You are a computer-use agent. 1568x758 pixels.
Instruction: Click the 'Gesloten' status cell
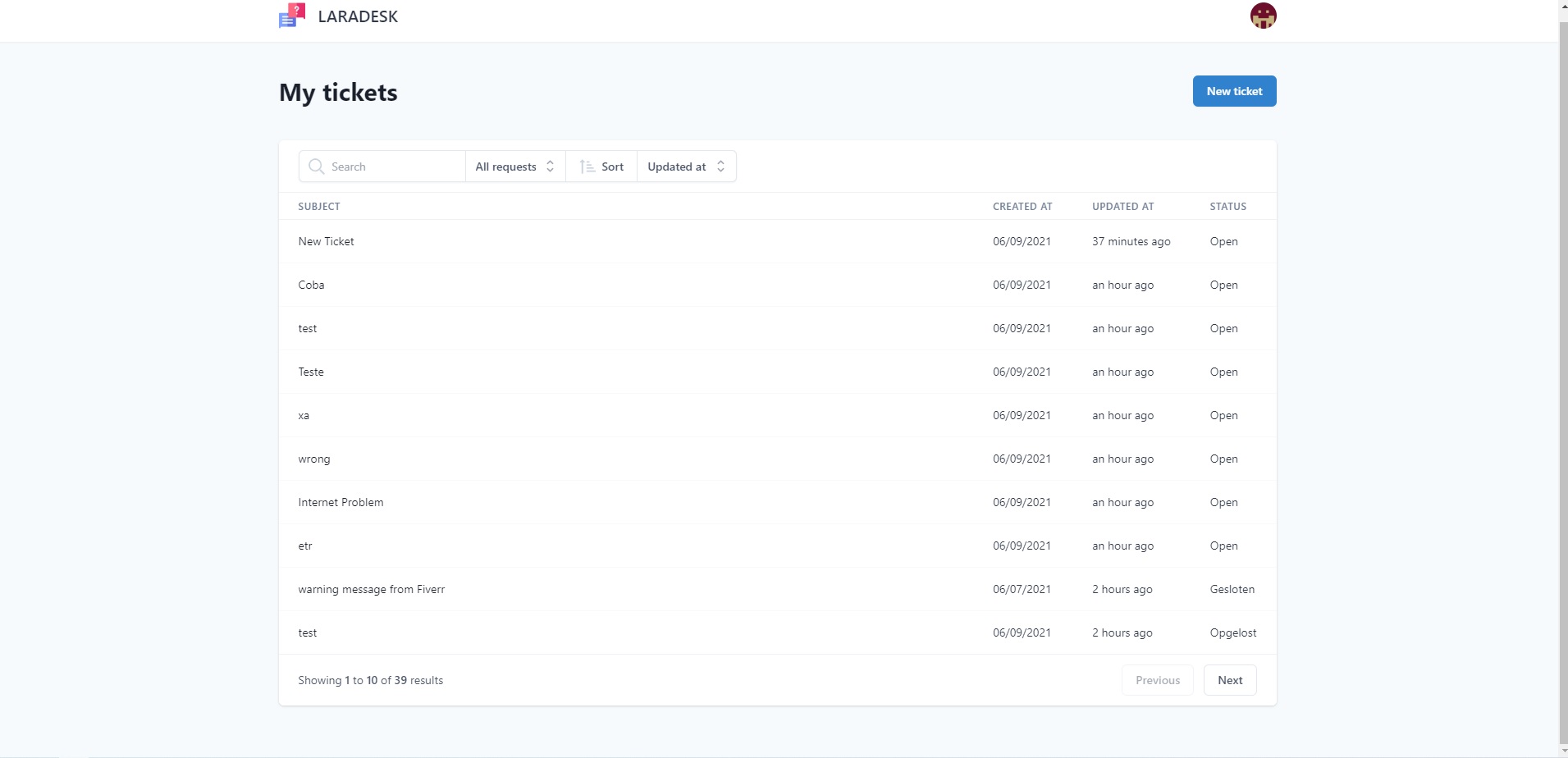[1232, 589]
